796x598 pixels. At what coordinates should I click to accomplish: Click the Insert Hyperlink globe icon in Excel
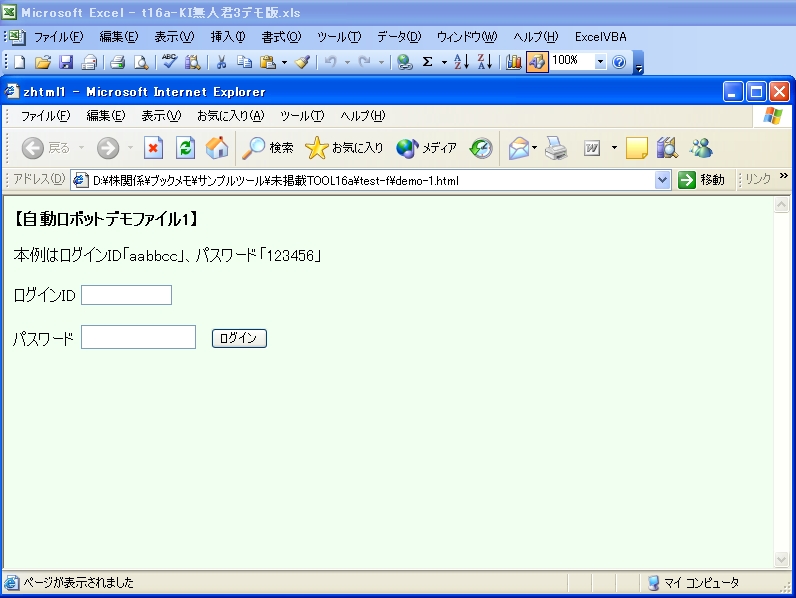(x=405, y=62)
